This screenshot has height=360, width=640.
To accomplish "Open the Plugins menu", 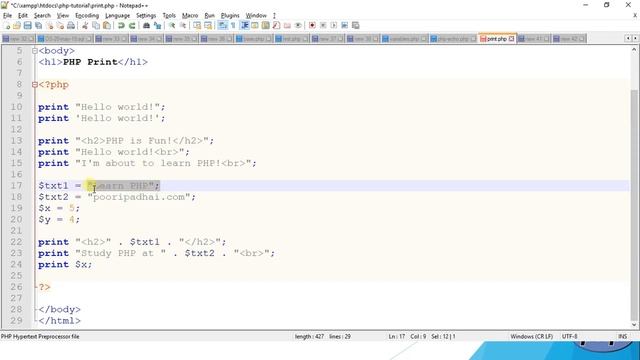I will click(230, 16).
